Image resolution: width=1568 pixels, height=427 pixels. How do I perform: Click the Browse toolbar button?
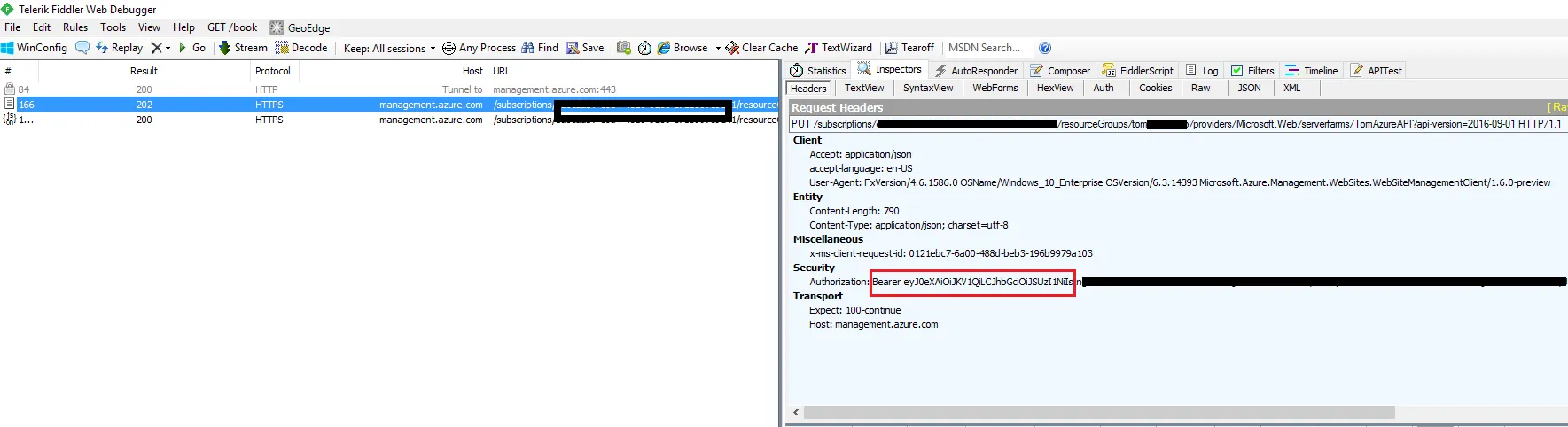coord(683,48)
